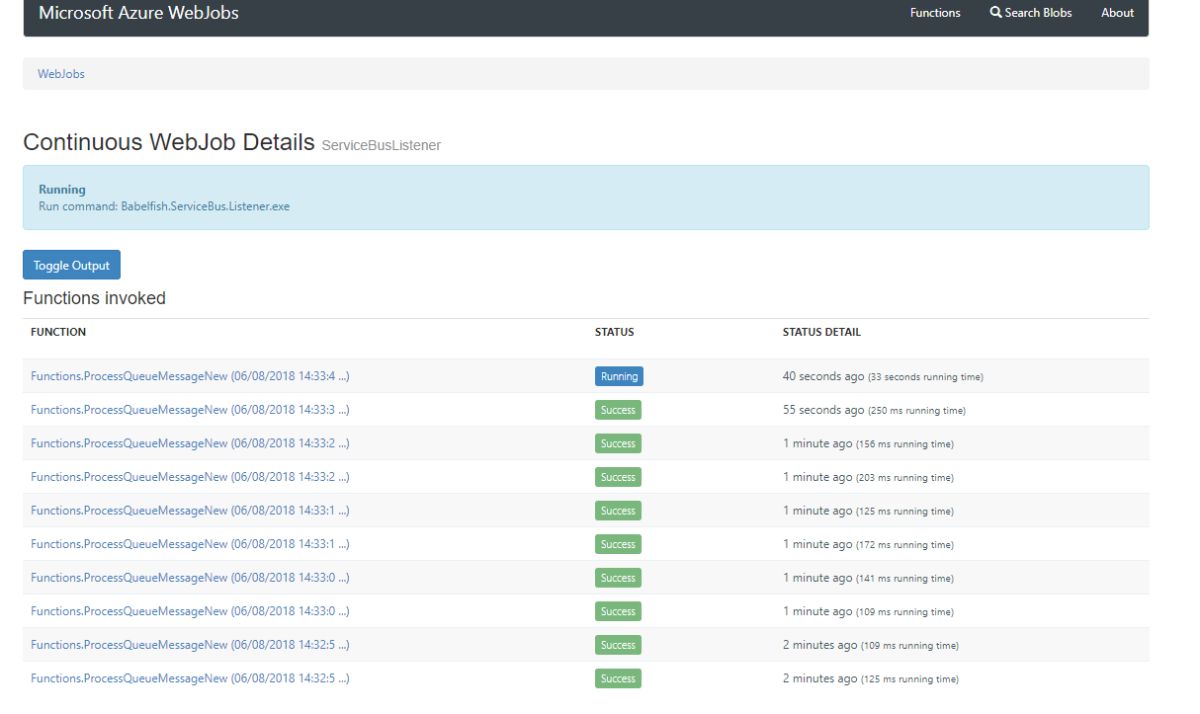The image size is (1200, 714).
Task: Open the 14:32:5 function link with 125 ms runtime
Action: [190, 678]
